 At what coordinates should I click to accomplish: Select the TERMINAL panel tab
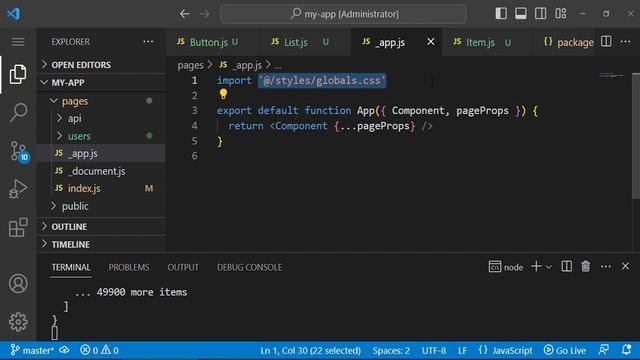point(71,267)
